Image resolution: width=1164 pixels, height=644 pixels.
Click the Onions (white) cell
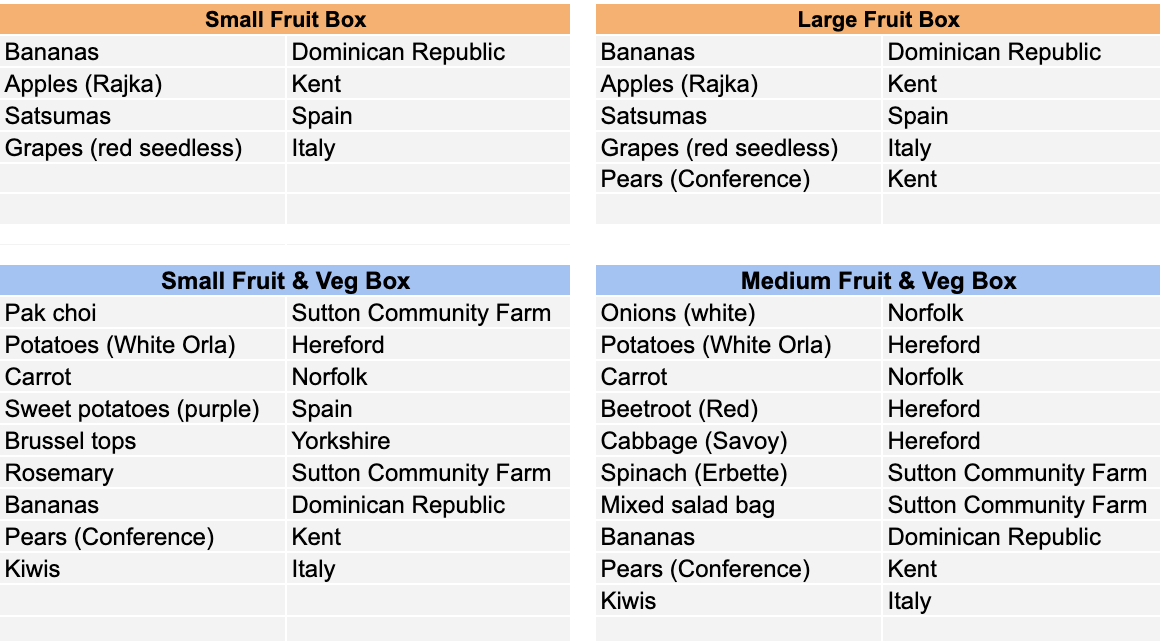coord(739,312)
